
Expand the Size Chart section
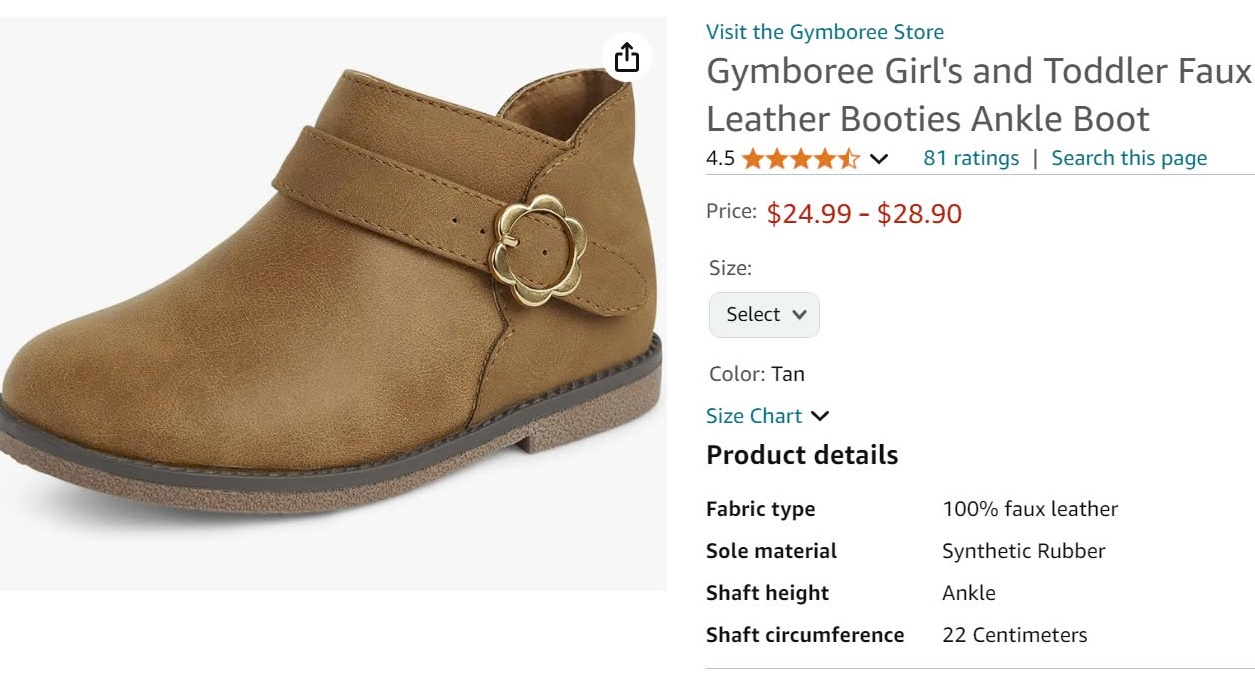pos(753,415)
